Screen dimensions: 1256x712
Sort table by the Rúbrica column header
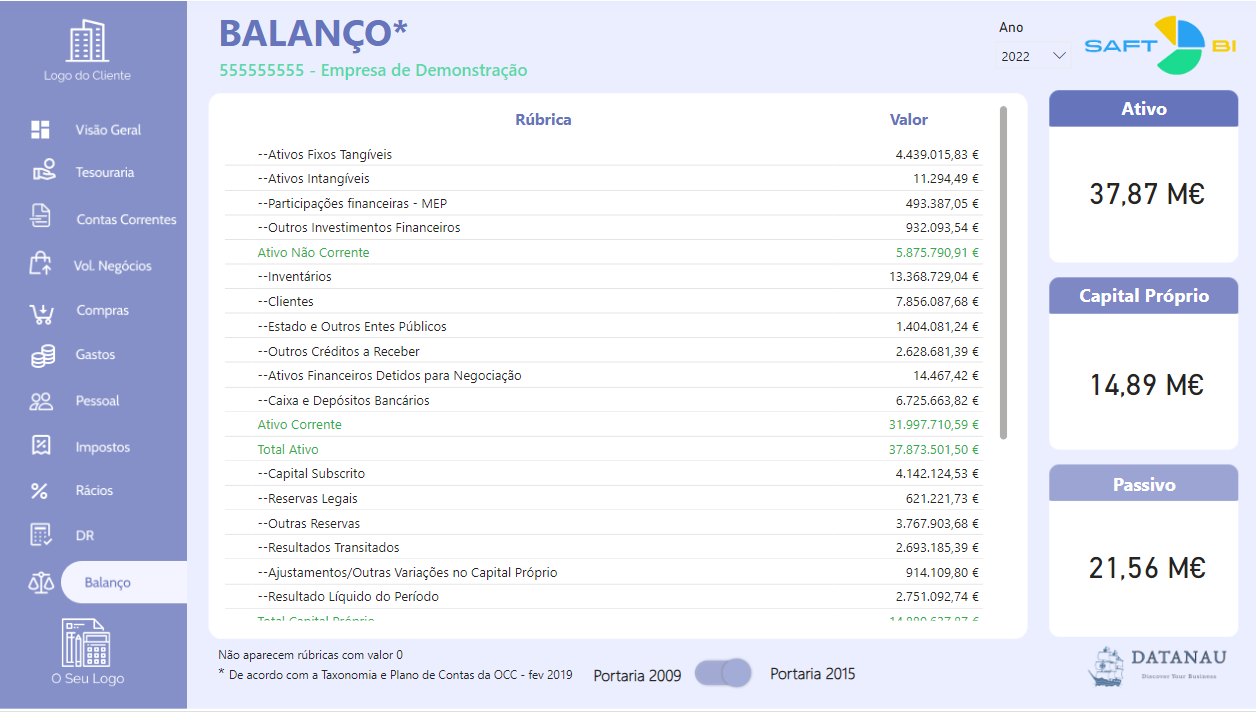(543, 120)
